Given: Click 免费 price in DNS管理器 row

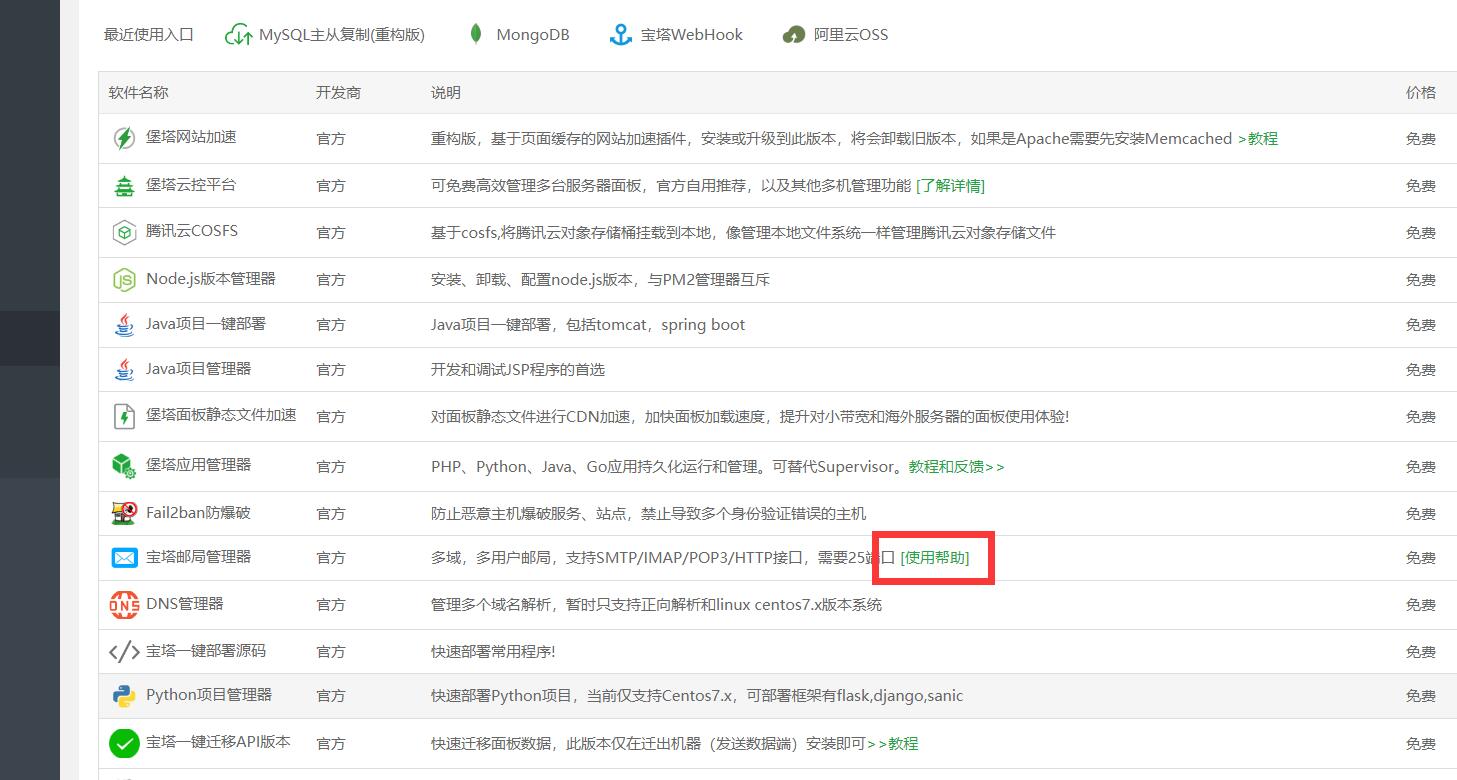Looking at the screenshot, I should [1421, 605].
